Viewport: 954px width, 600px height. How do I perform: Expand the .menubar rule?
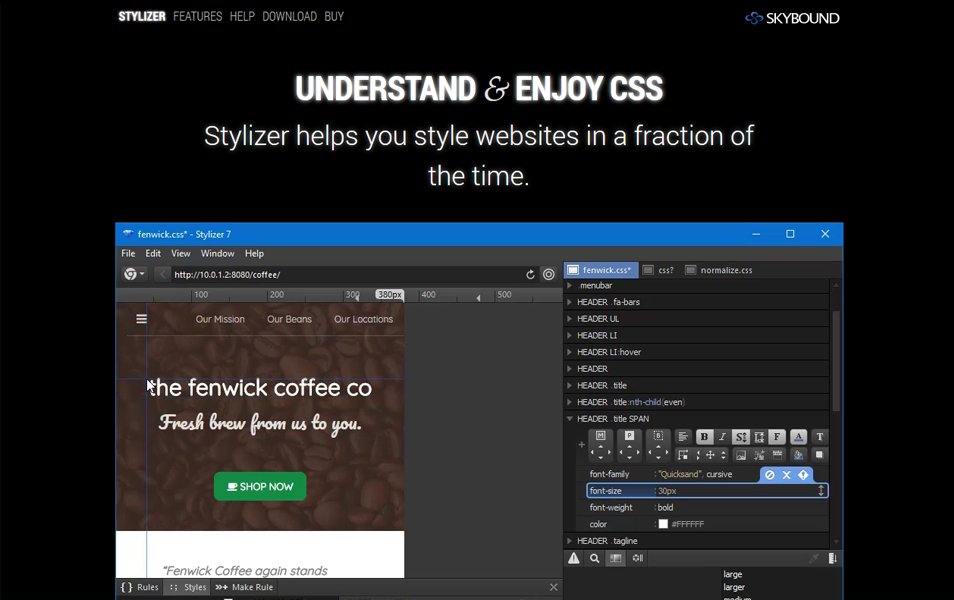[x=569, y=285]
